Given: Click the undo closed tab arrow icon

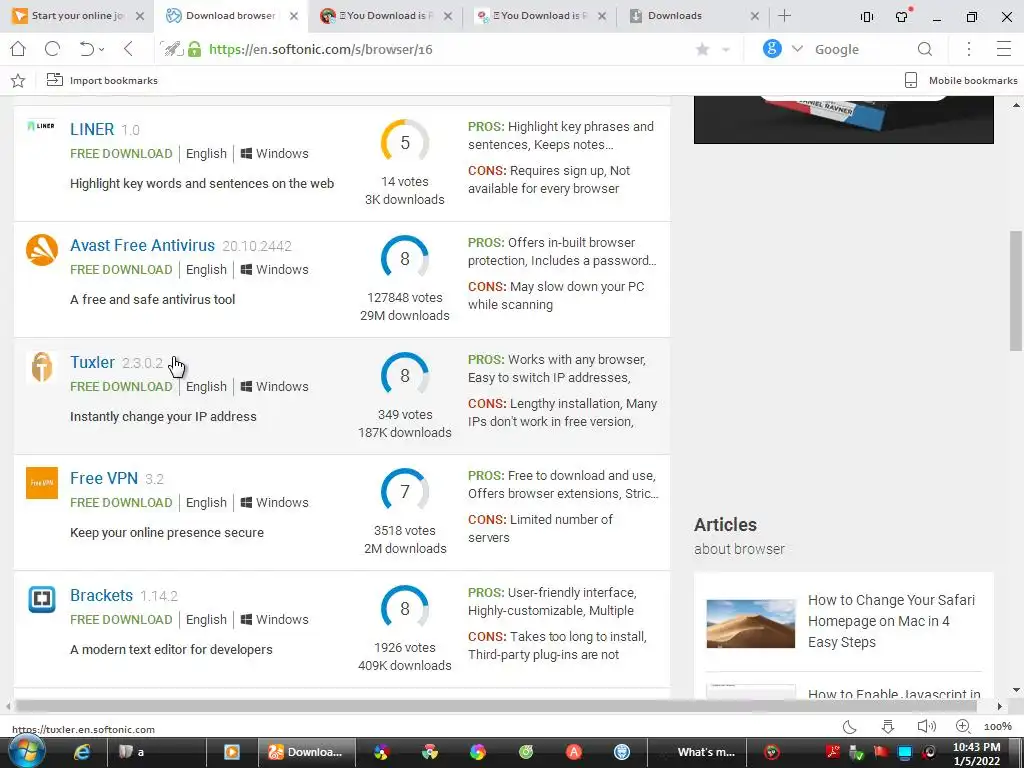Looking at the screenshot, I should click(86, 49).
